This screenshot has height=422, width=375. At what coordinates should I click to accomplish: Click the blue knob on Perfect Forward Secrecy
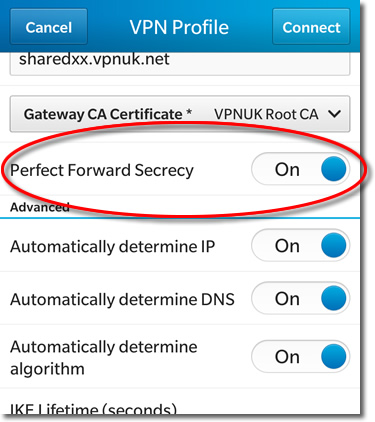tap(334, 169)
